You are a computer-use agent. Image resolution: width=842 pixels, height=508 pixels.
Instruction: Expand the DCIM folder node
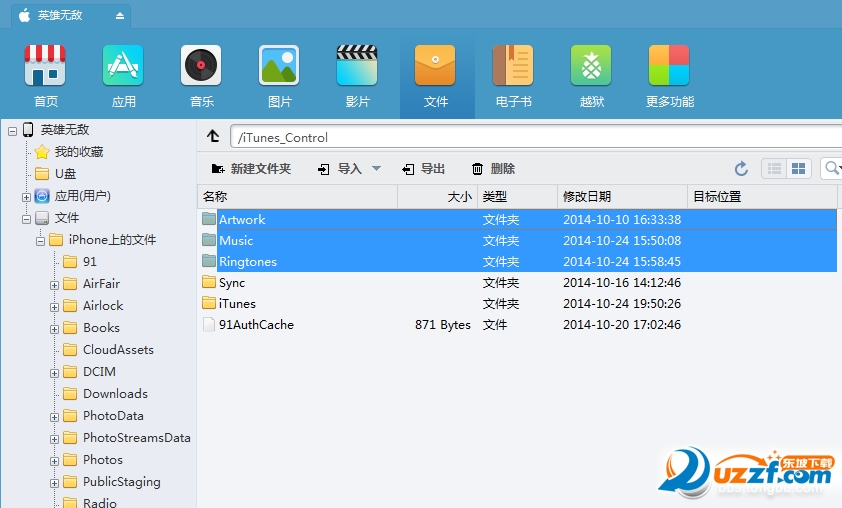[54, 373]
